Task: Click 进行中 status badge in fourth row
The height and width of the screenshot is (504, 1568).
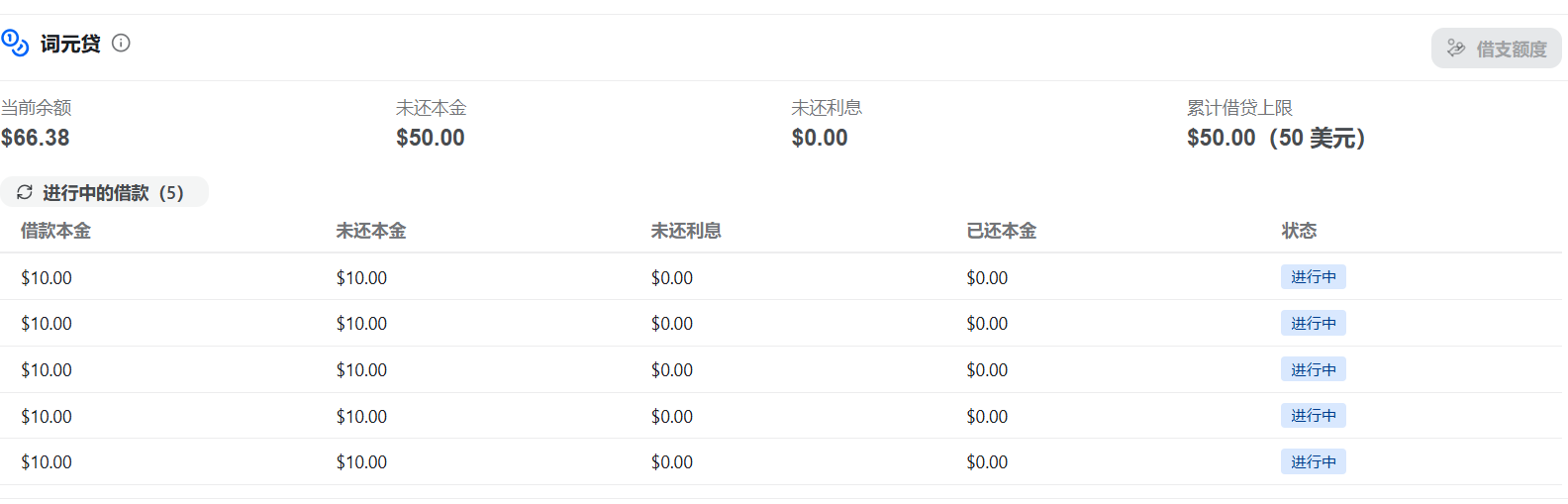Action: [1314, 416]
